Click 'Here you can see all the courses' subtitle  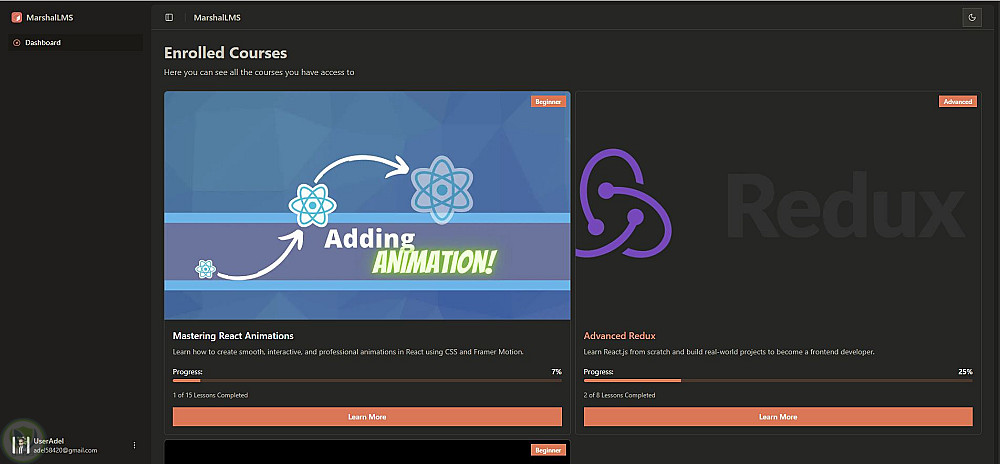pyautogui.click(x=259, y=73)
